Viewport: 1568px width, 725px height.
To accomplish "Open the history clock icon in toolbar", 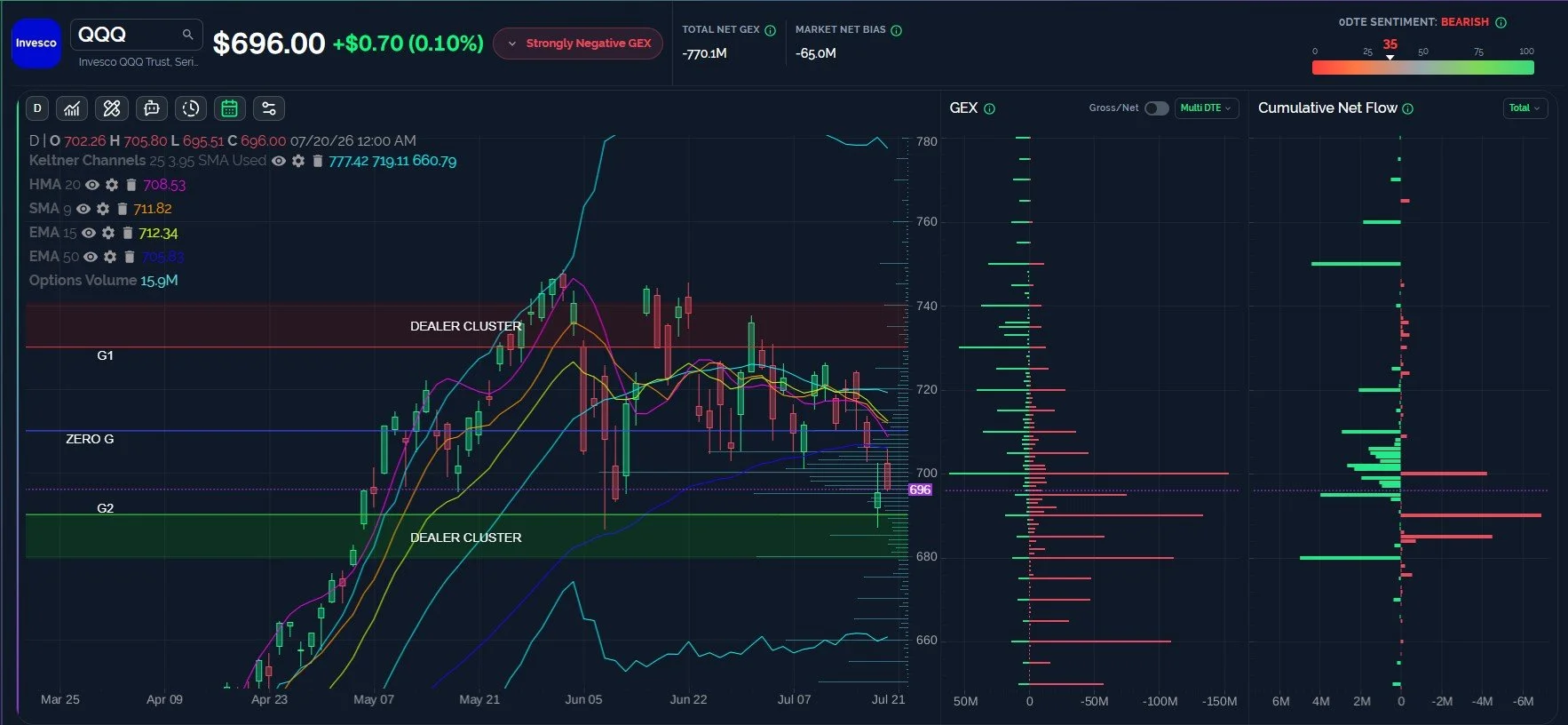I will click(190, 108).
